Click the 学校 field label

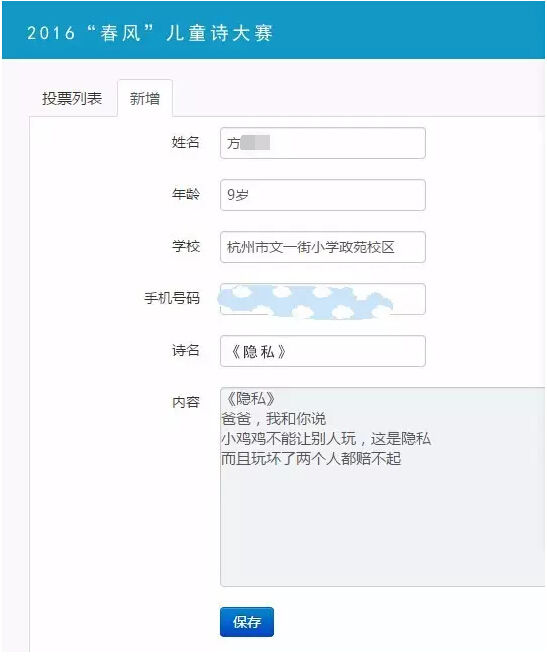186,246
